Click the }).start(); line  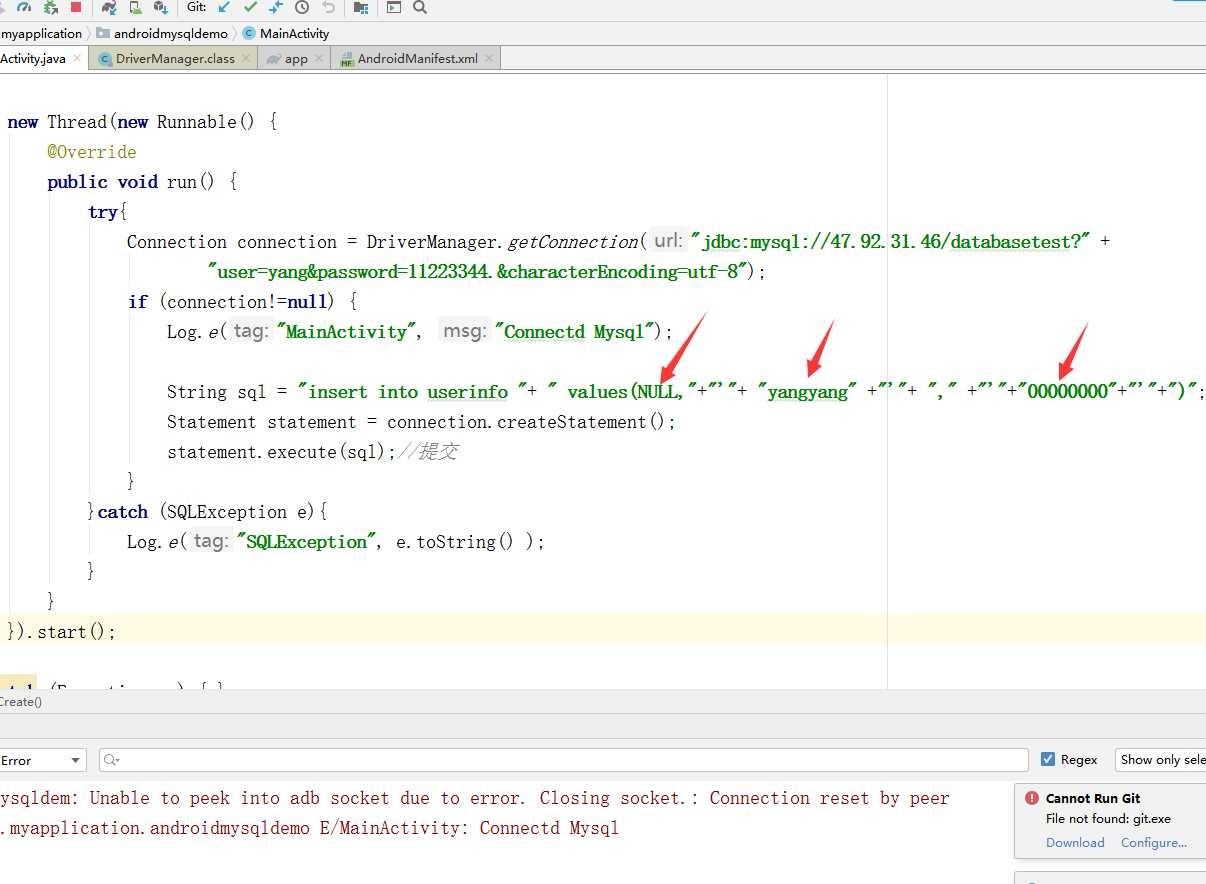(62, 632)
